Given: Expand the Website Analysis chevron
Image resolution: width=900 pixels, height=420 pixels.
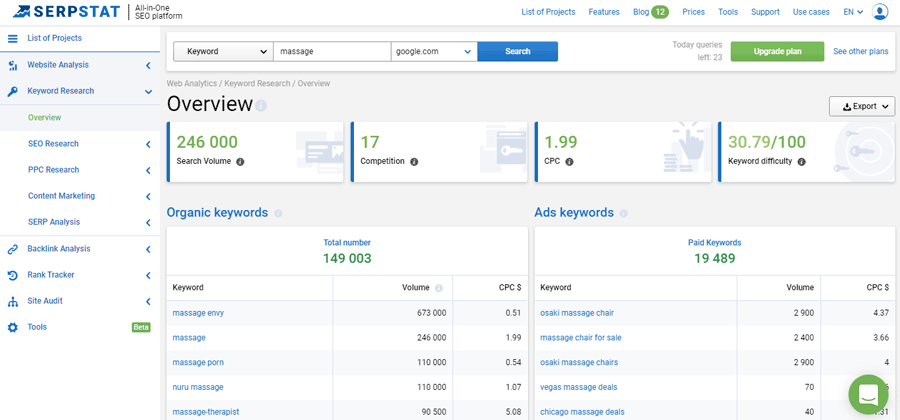Looking at the screenshot, I should (x=148, y=65).
